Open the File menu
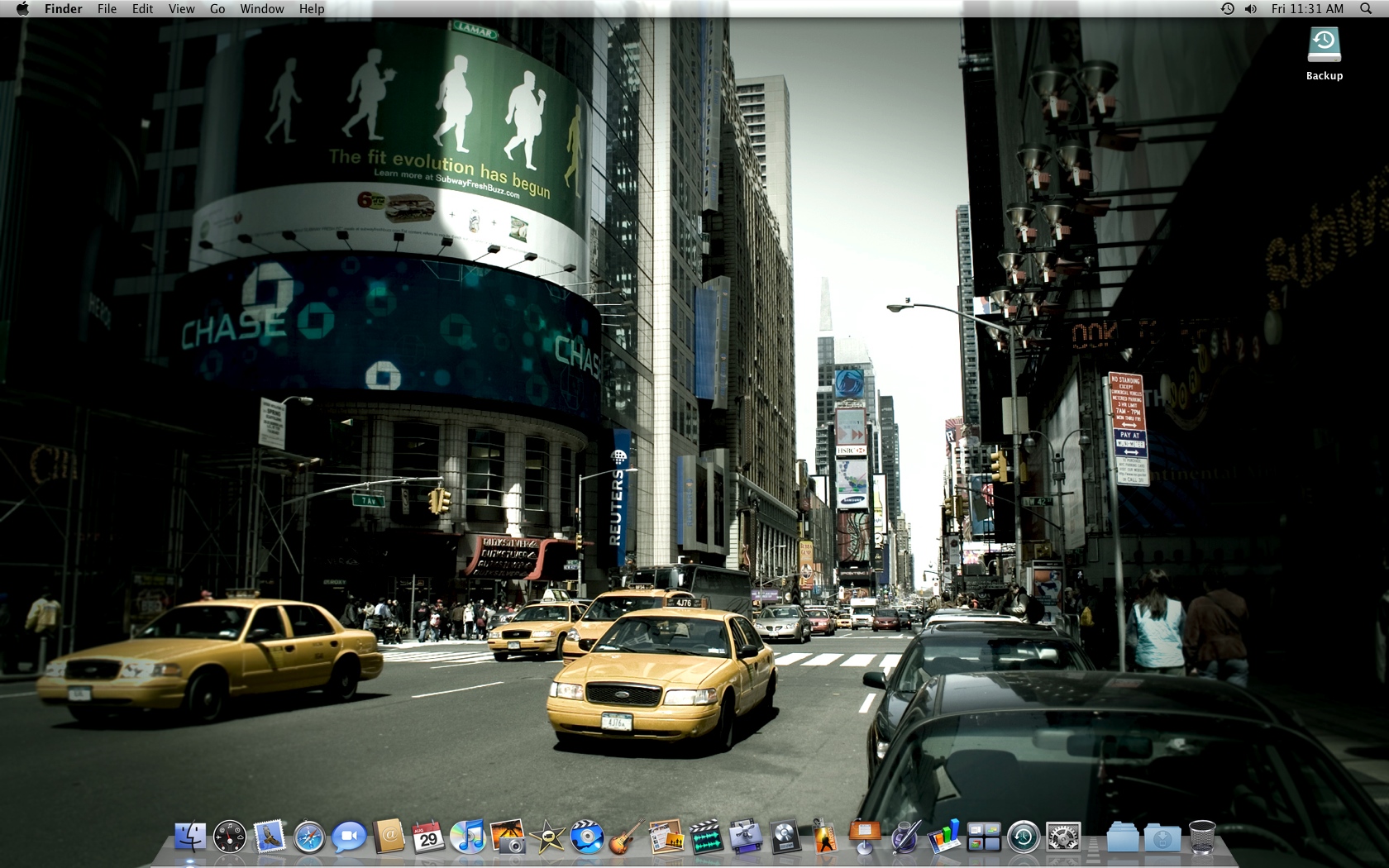 (x=107, y=8)
